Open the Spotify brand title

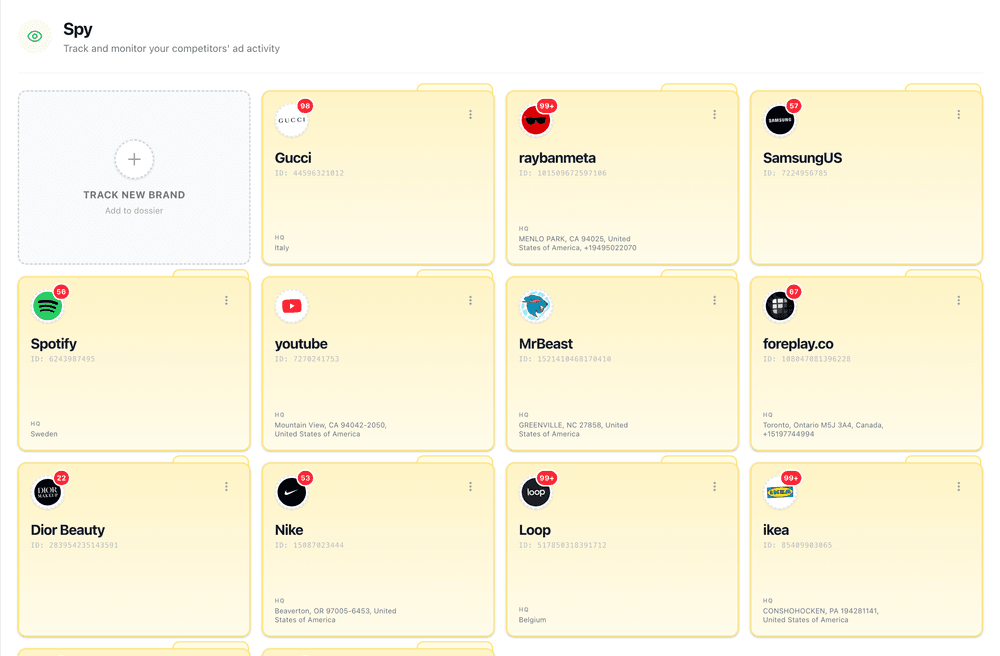point(54,344)
